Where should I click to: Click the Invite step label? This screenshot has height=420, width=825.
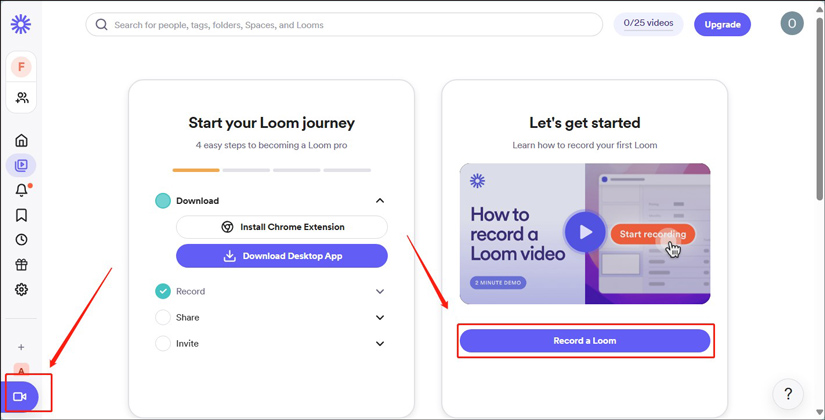187,344
